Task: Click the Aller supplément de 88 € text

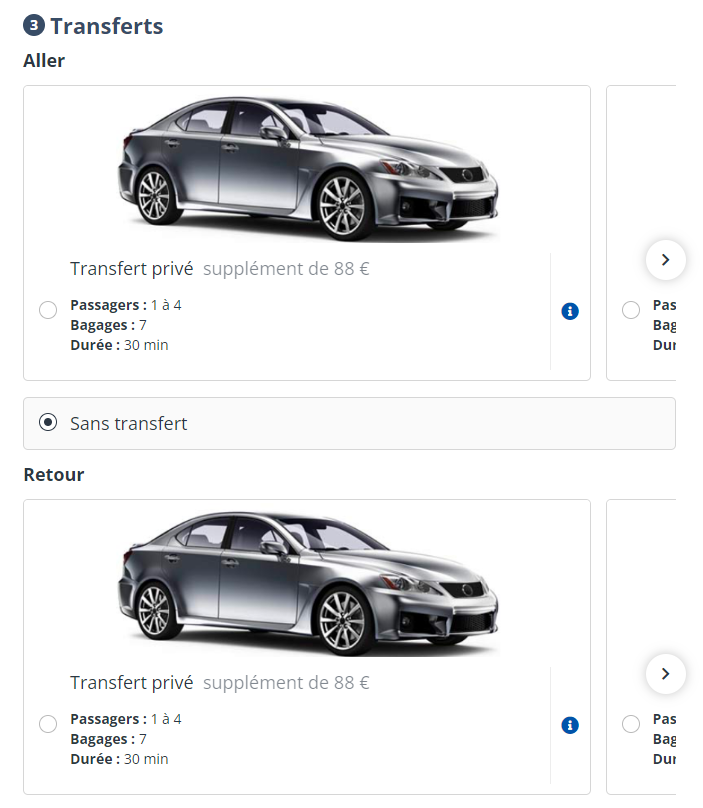Action: click(287, 269)
